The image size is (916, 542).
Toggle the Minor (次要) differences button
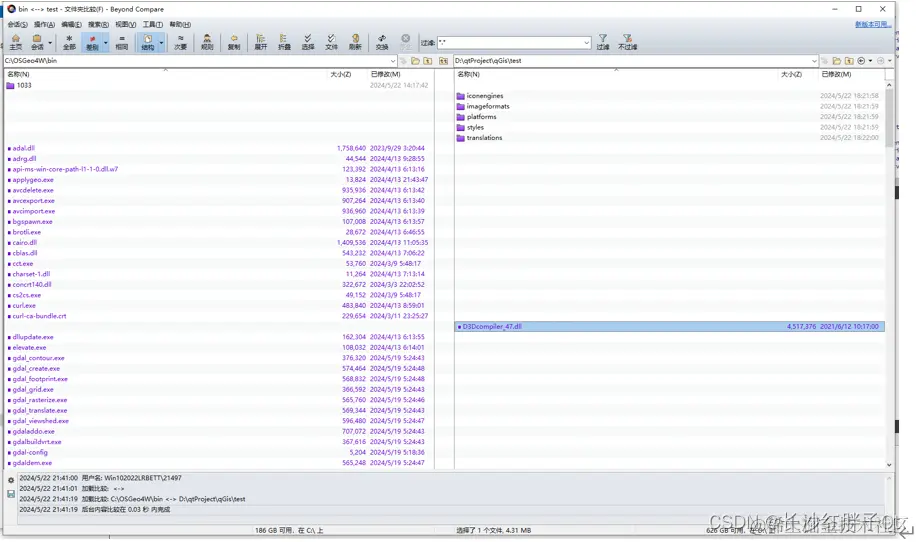[181, 42]
